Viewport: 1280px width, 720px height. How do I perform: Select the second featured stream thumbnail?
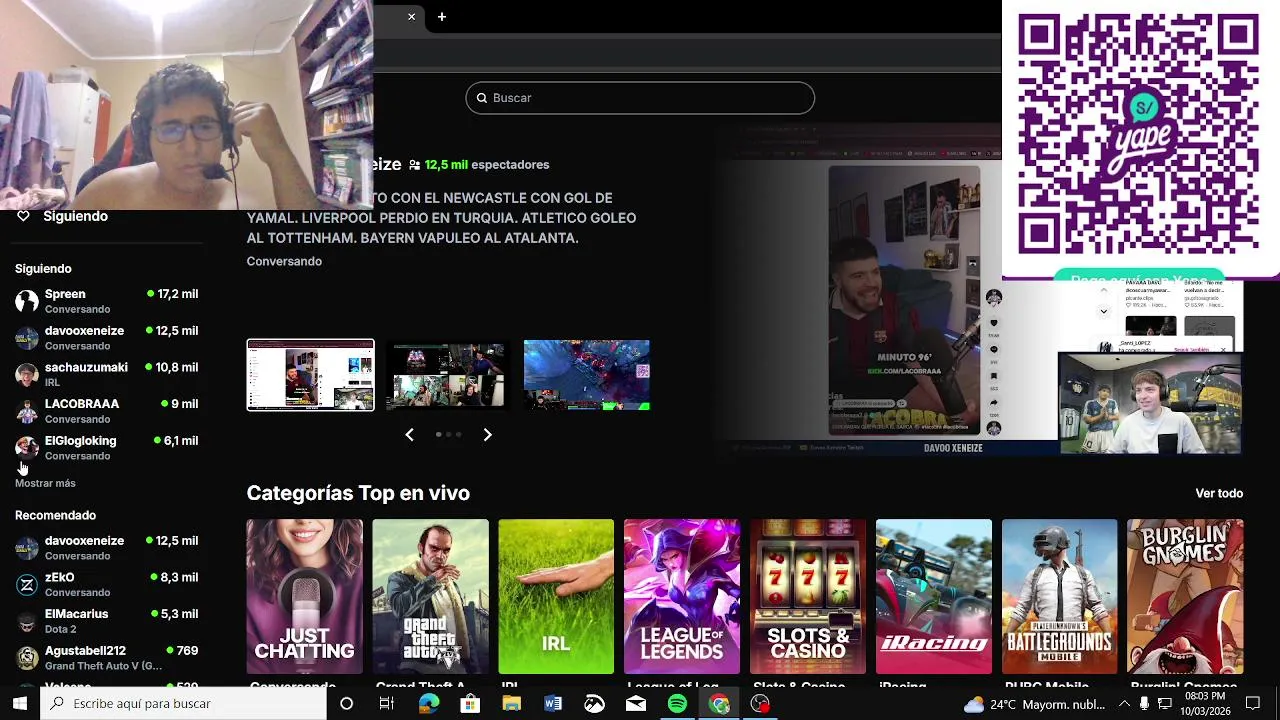pos(448,375)
